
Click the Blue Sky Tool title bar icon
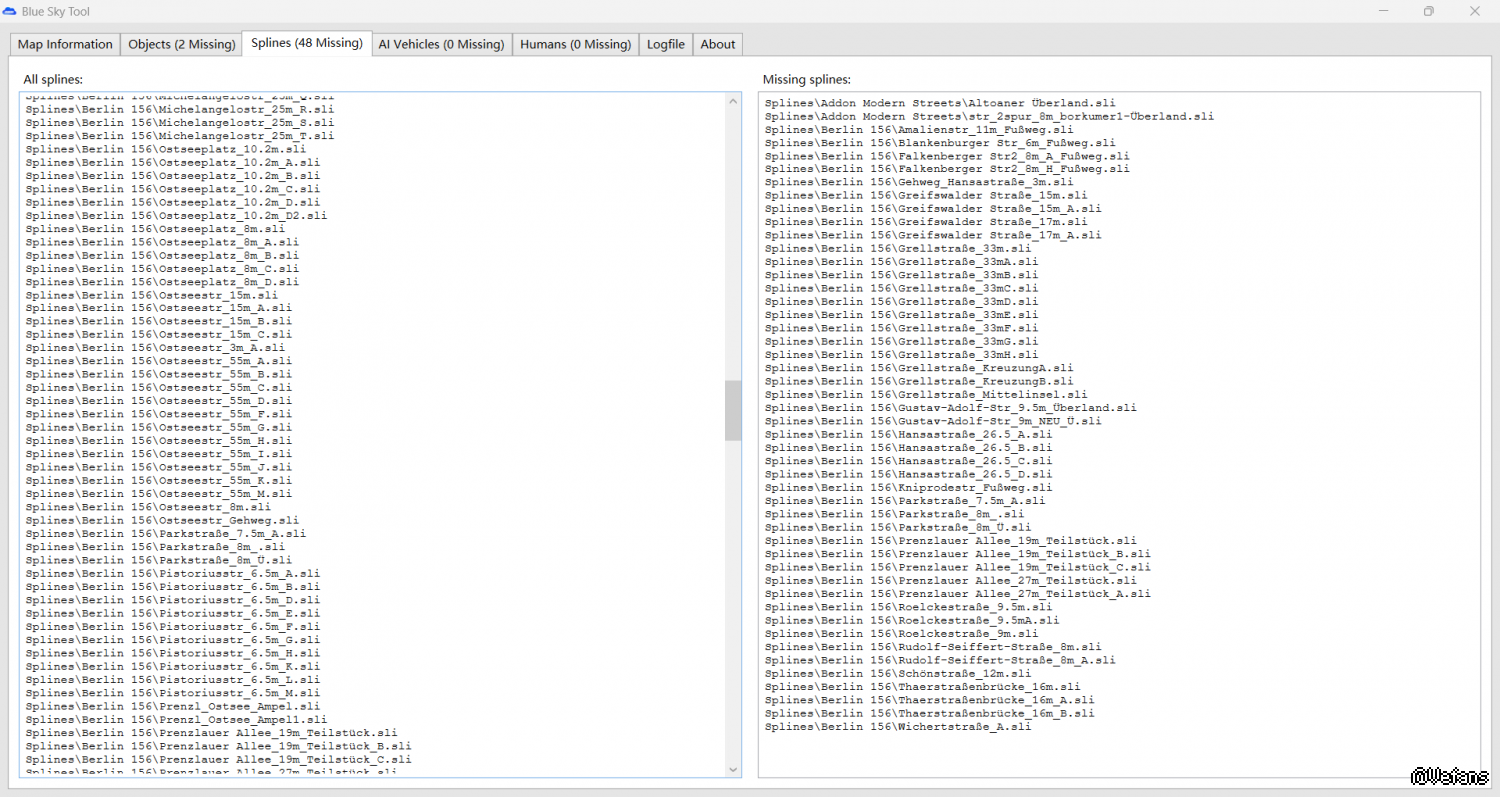9,11
